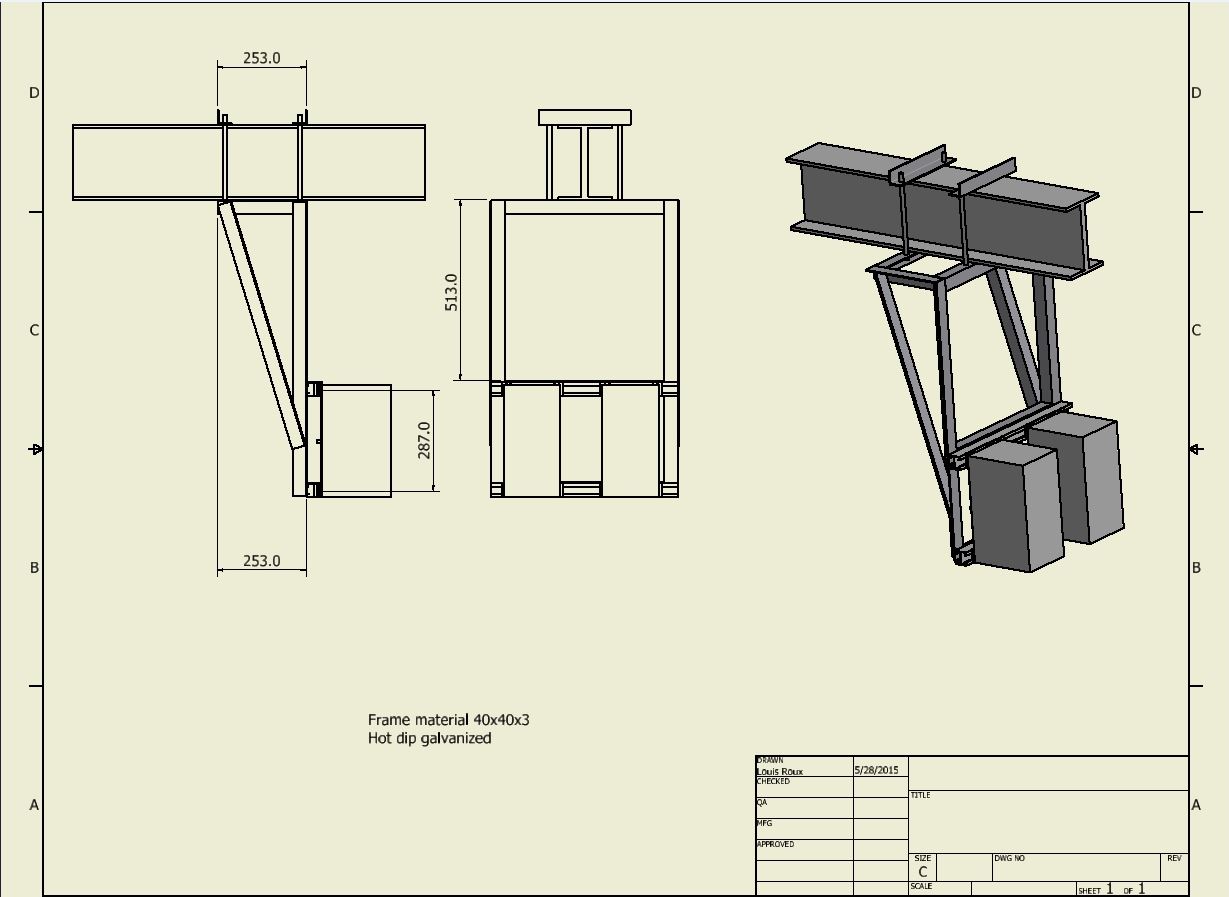Click zone letter C on the left border
Image resolution: width=1229 pixels, height=897 pixels.
click(x=34, y=330)
